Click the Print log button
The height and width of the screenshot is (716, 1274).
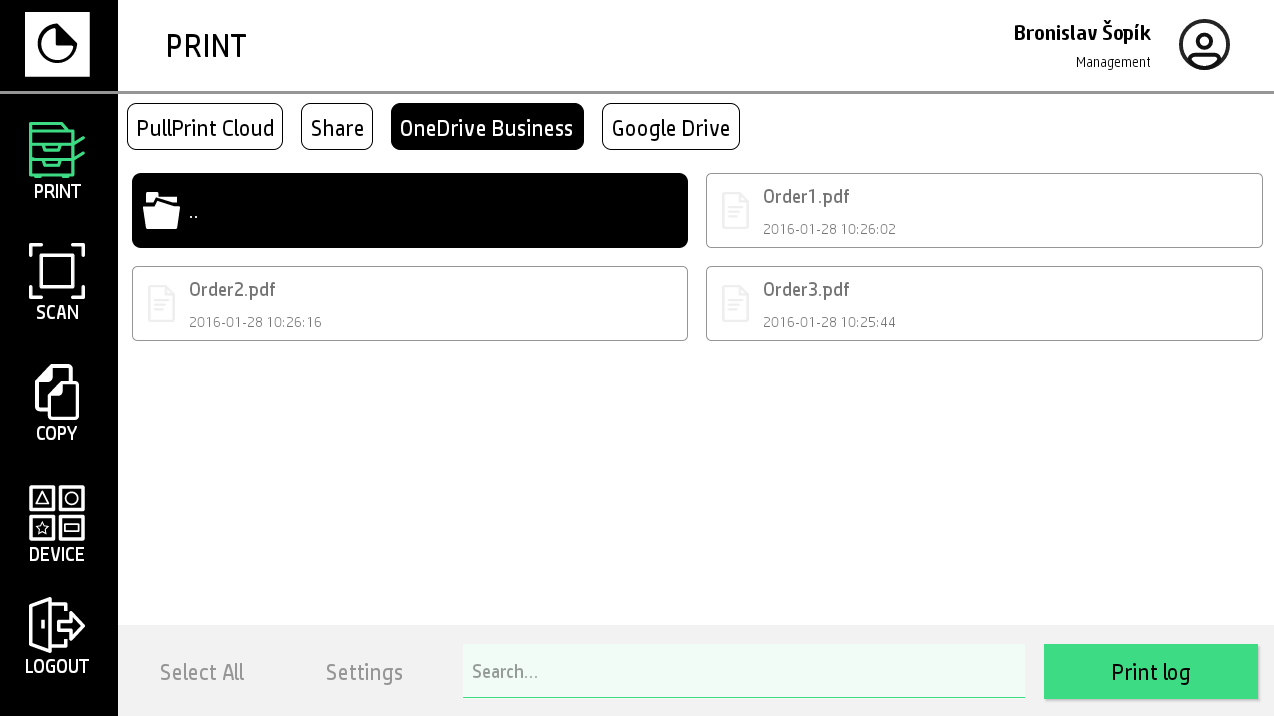coord(1151,672)
